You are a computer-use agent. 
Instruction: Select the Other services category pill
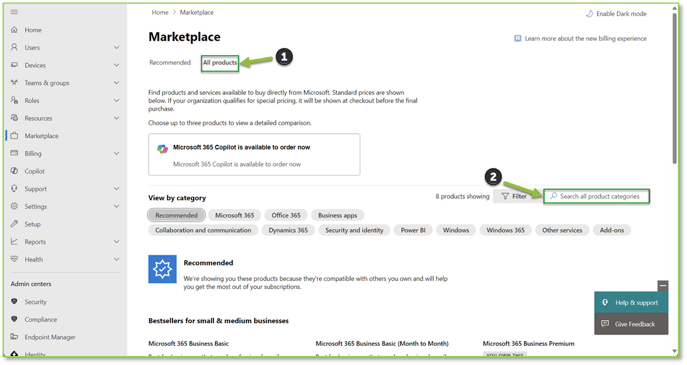coord(562,230)
